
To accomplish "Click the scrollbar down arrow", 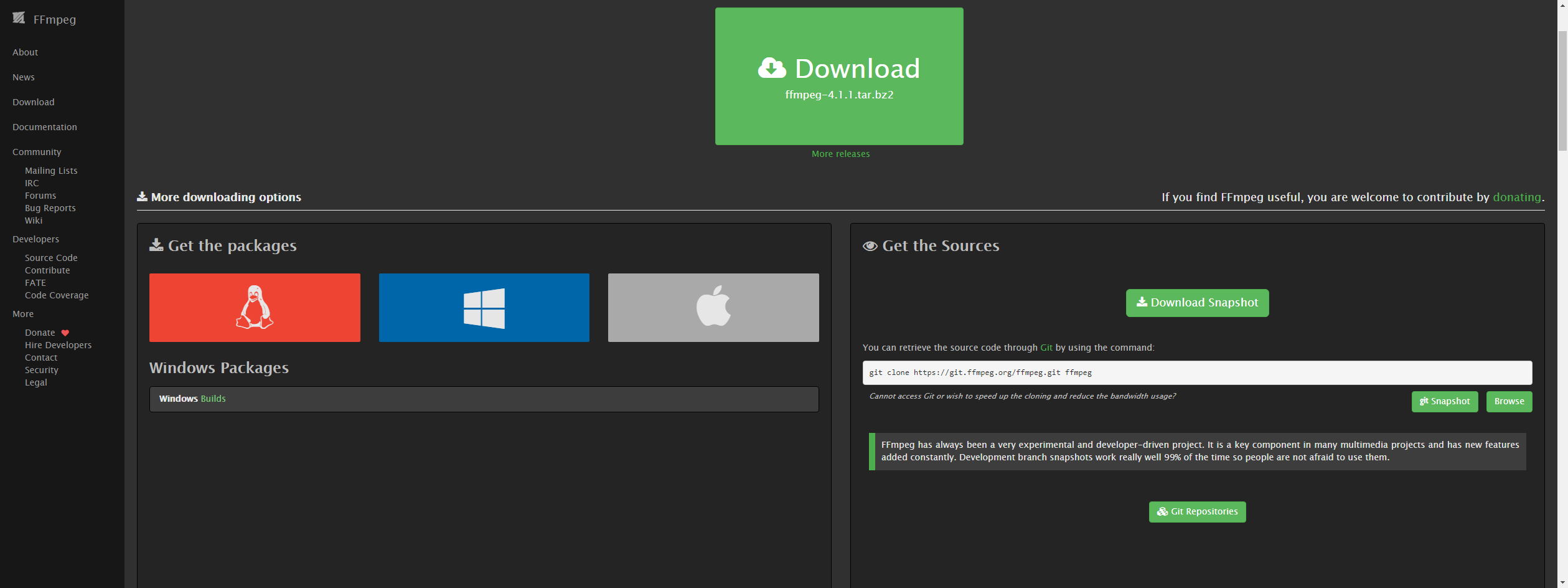I will (x=1562, y=582).
